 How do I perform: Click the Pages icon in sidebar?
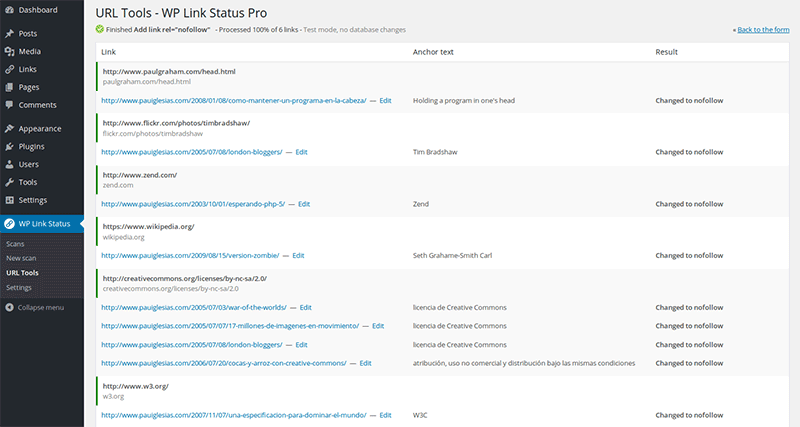pyautogui.click(x=9, y=87)
